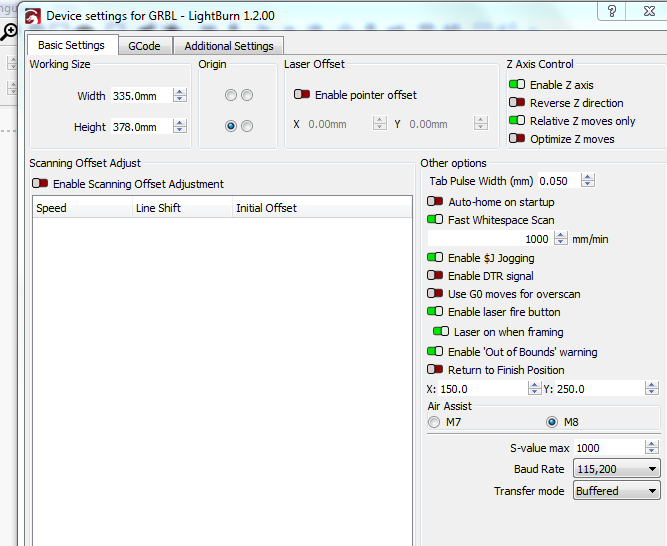Toggle Enable DTR signal
Image resolution: width=667 pixels, height=546 pixels.
(435, 275)
